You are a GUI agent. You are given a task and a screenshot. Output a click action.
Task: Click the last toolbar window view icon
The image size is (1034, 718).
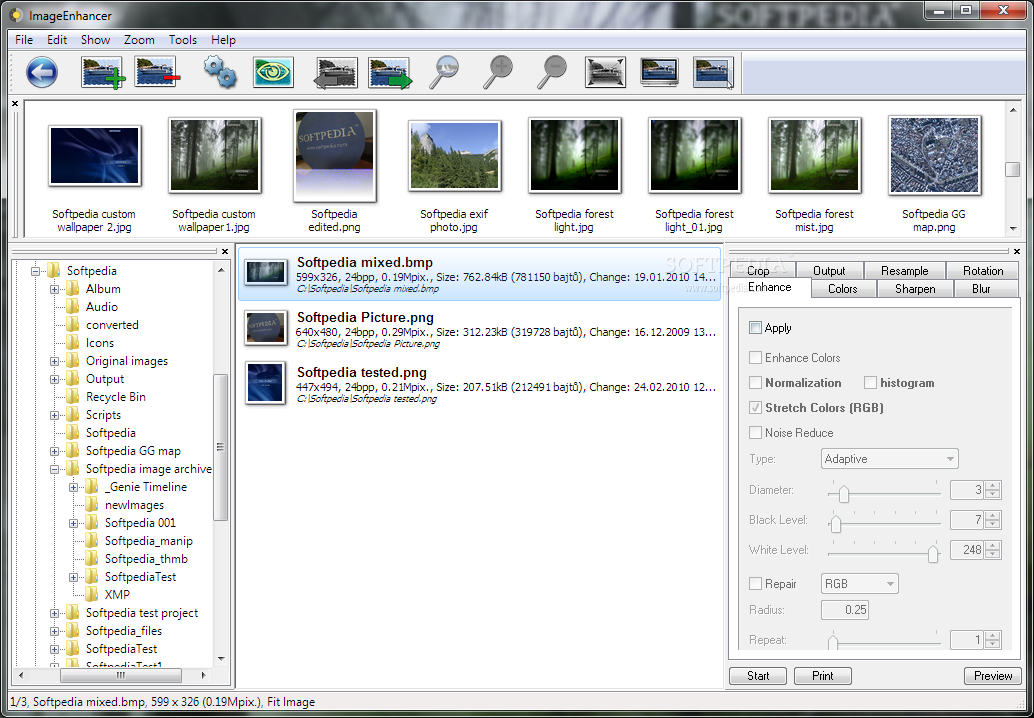click(714, 73)
